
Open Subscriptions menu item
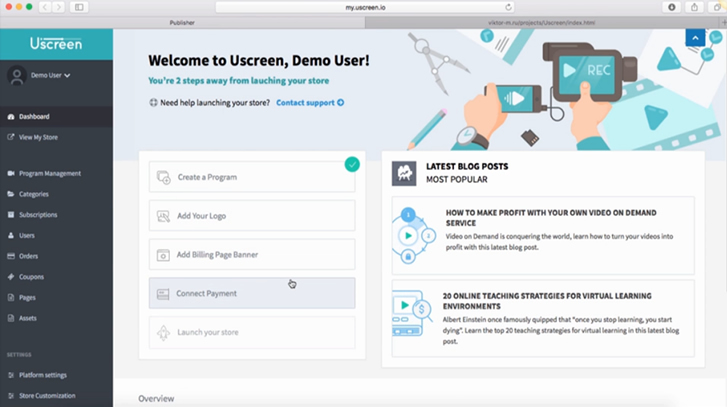56,215
